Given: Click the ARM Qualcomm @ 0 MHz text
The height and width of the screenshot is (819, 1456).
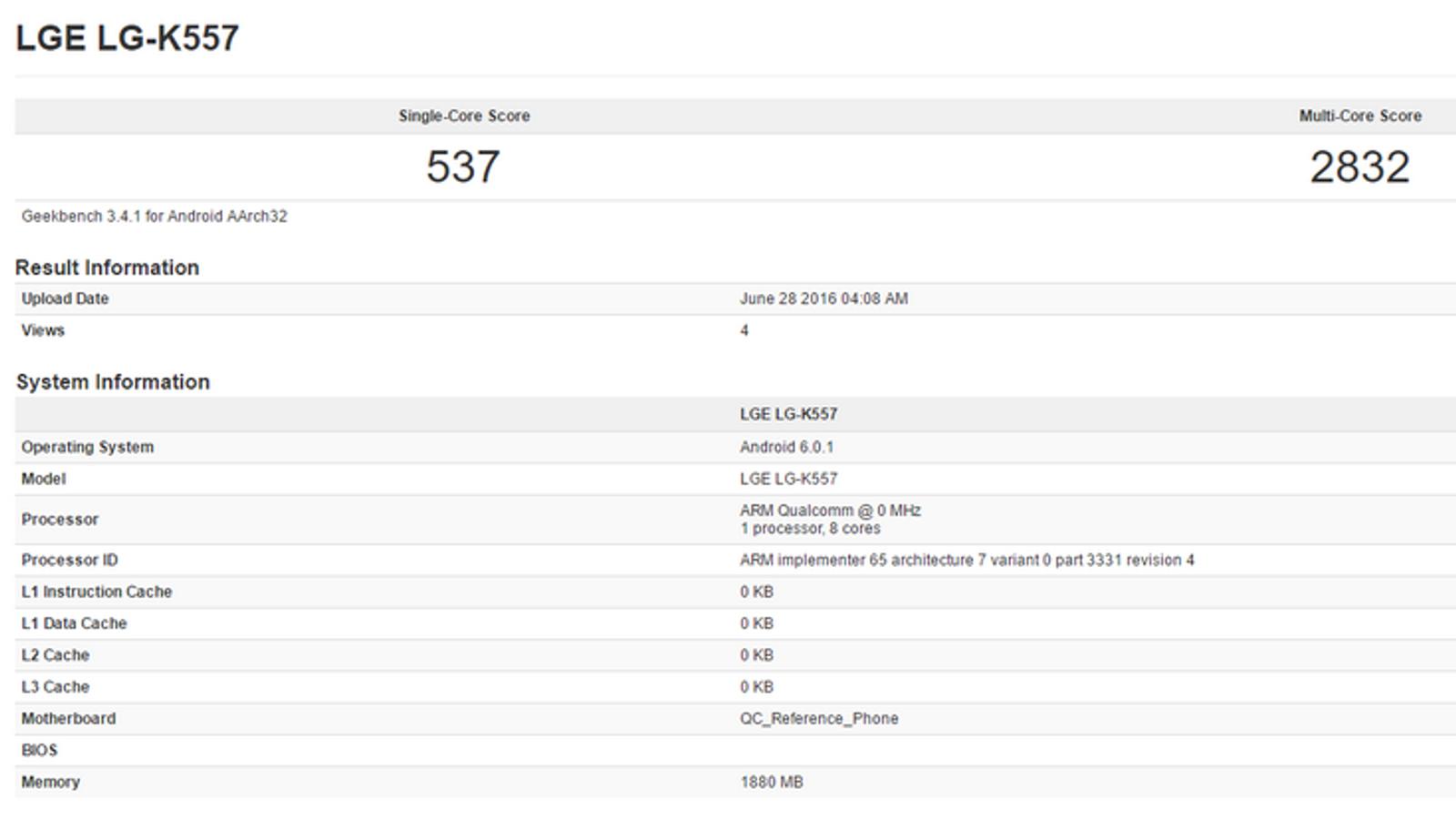Looking at the screenshot, I should [x=830, y=511].
